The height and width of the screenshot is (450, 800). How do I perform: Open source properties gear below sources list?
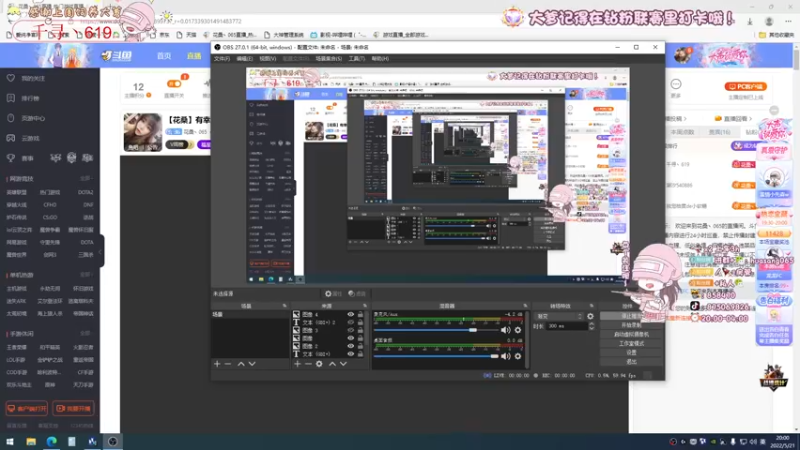click(319, 364)
